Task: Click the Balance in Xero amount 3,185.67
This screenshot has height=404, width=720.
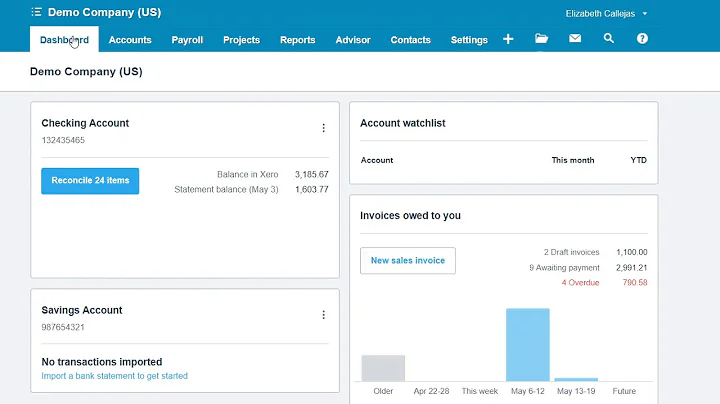Action: tap(311, 174)
